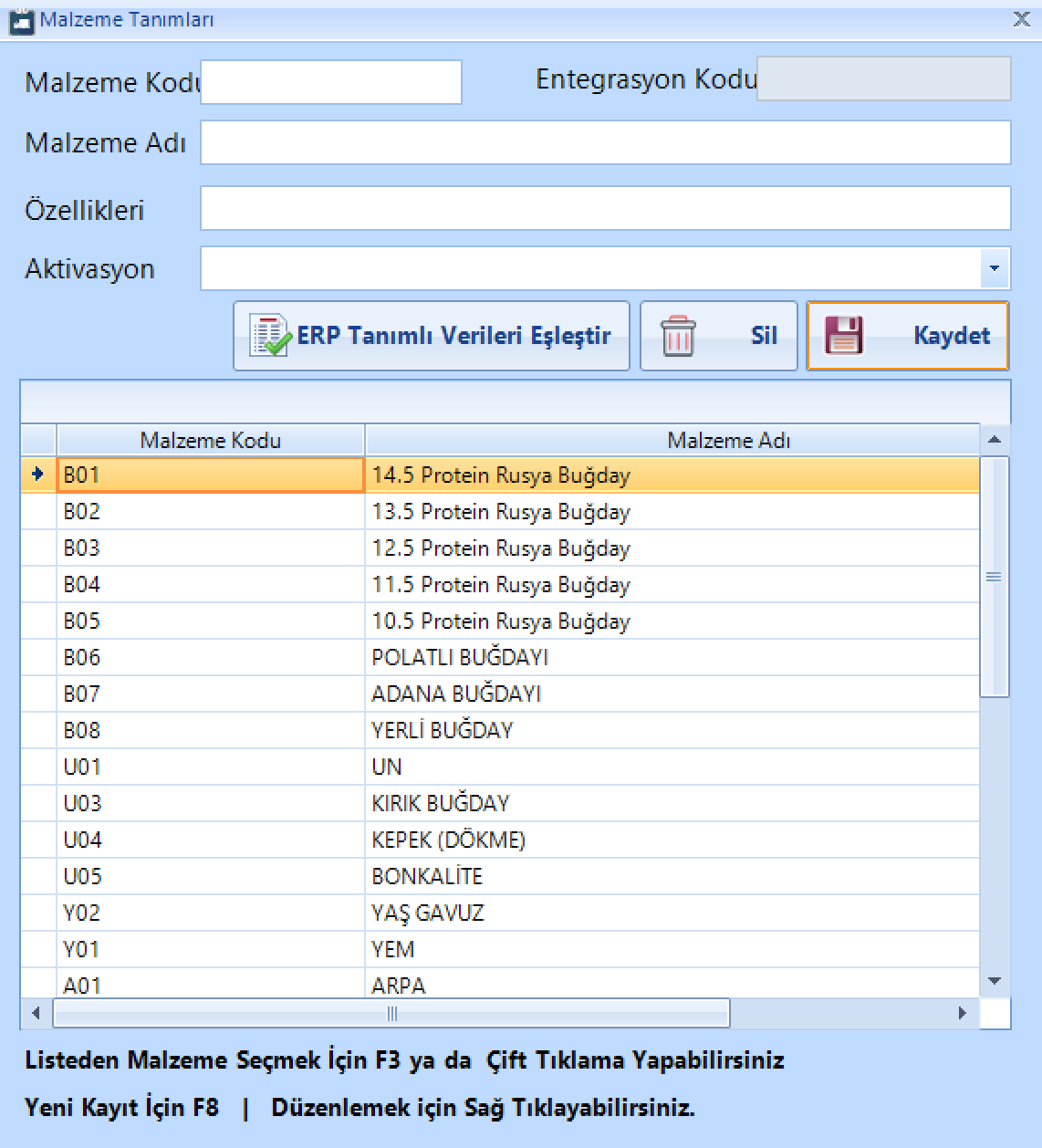Click the trash can icon on Sil
The height and width of the screenshot is (1148, 1042).
point(678,336)
